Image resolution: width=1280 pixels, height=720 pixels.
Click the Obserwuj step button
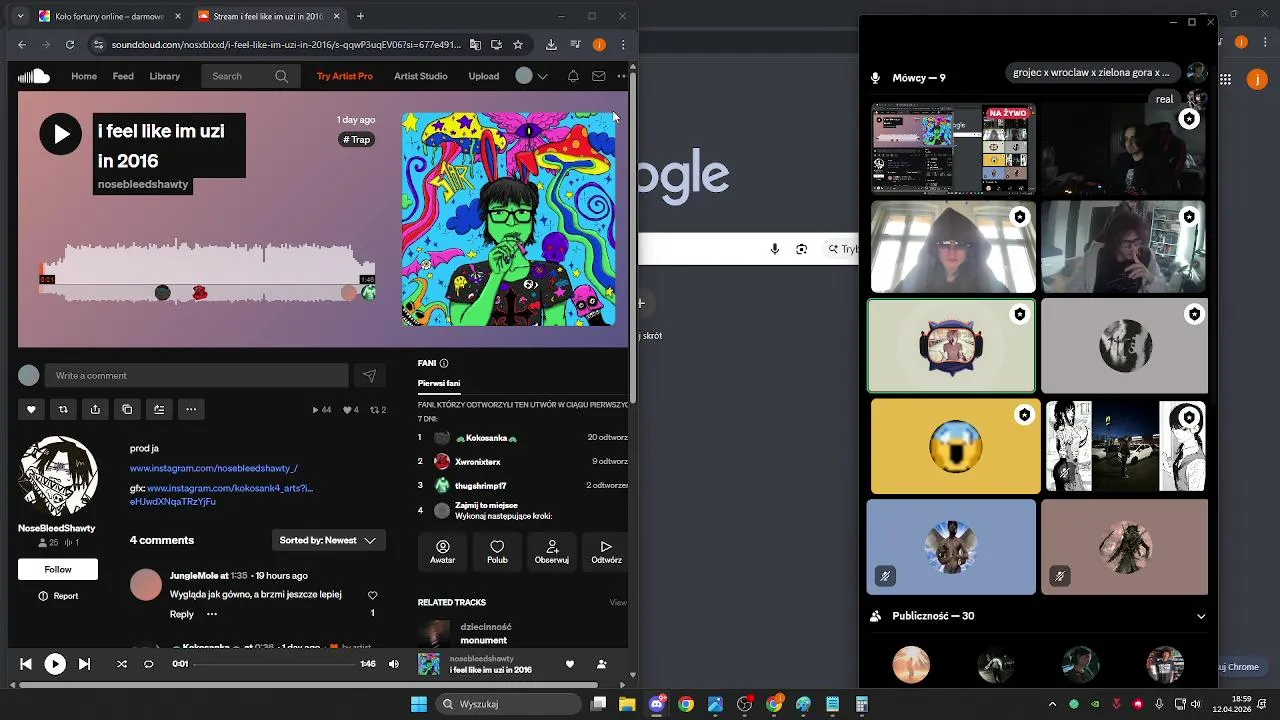pos(552,552)
